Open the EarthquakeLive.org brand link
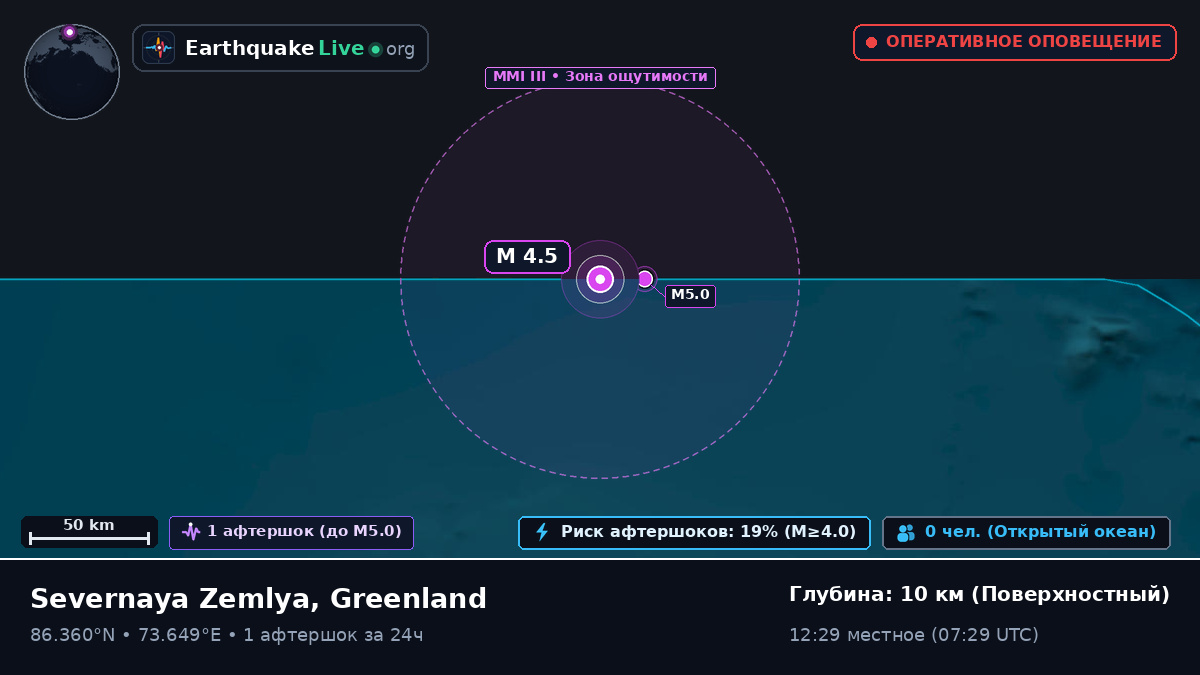 [x=280, y=48]
